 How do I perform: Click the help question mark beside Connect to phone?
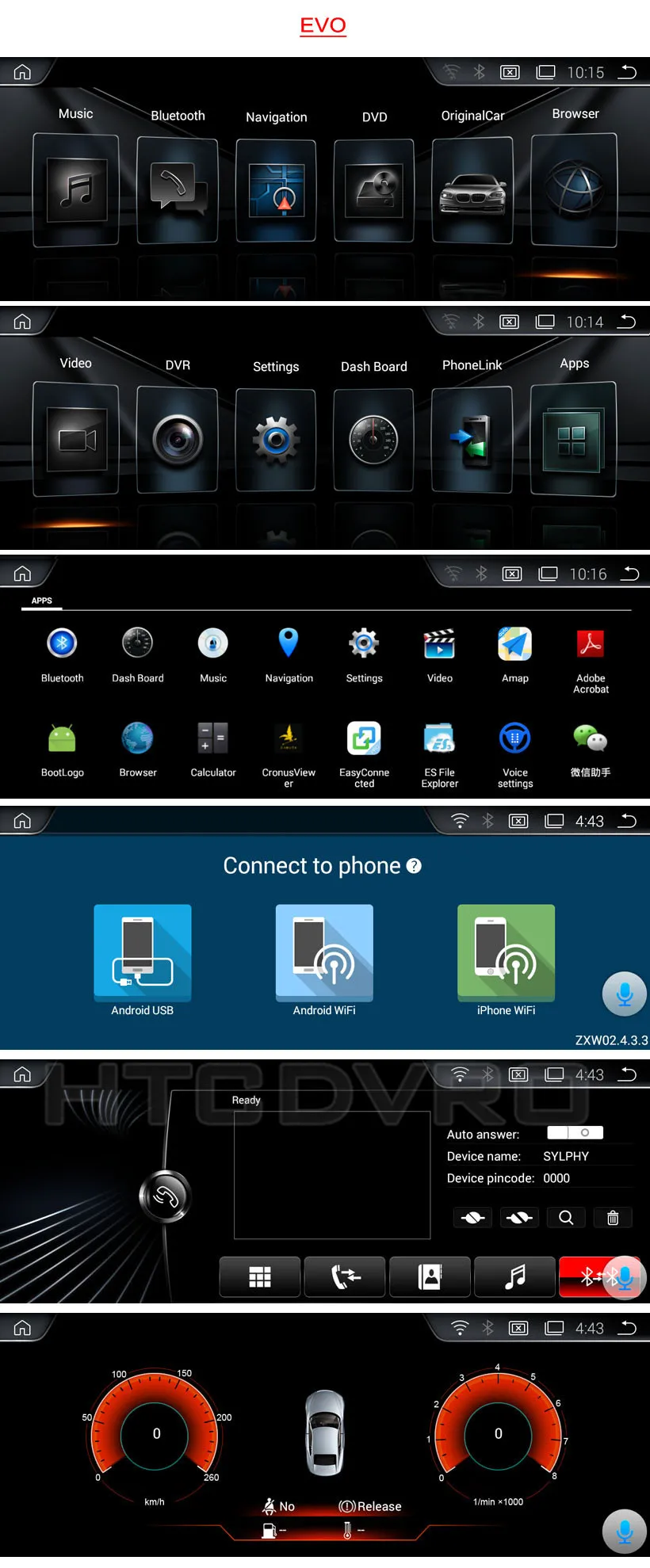click(414, 866)
